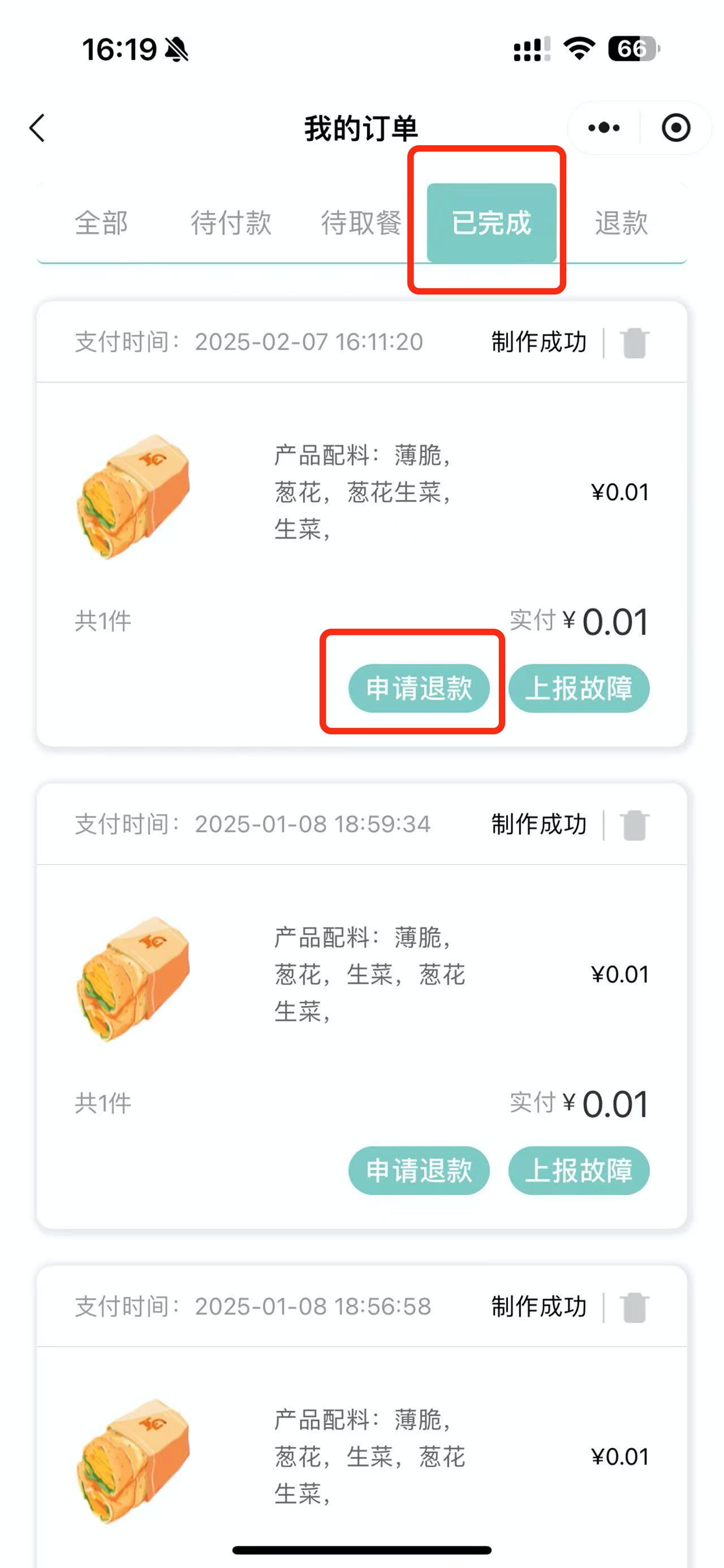
Task: Report fault for the 18:59:34 order
Action: click(x=579, y=1170)
